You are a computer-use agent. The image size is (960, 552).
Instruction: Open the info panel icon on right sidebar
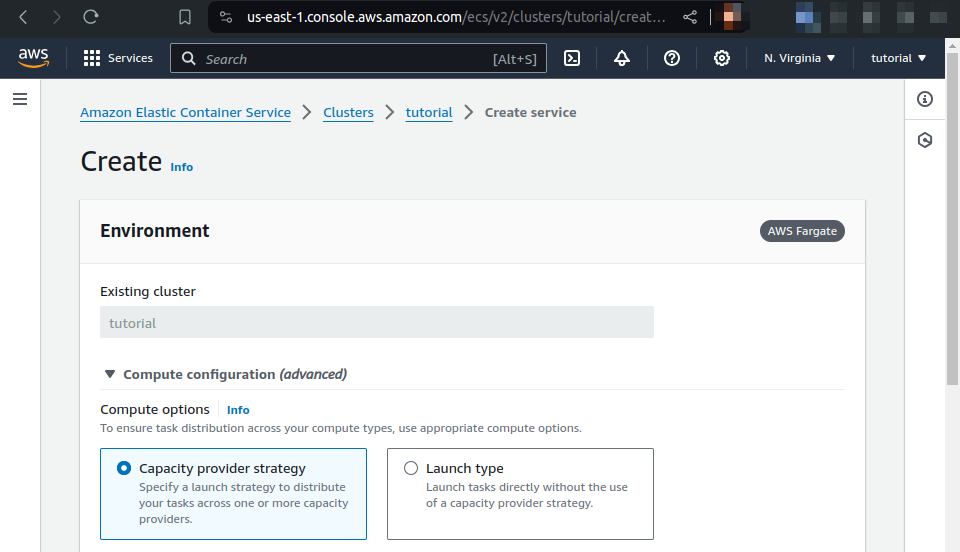(925, 99)
